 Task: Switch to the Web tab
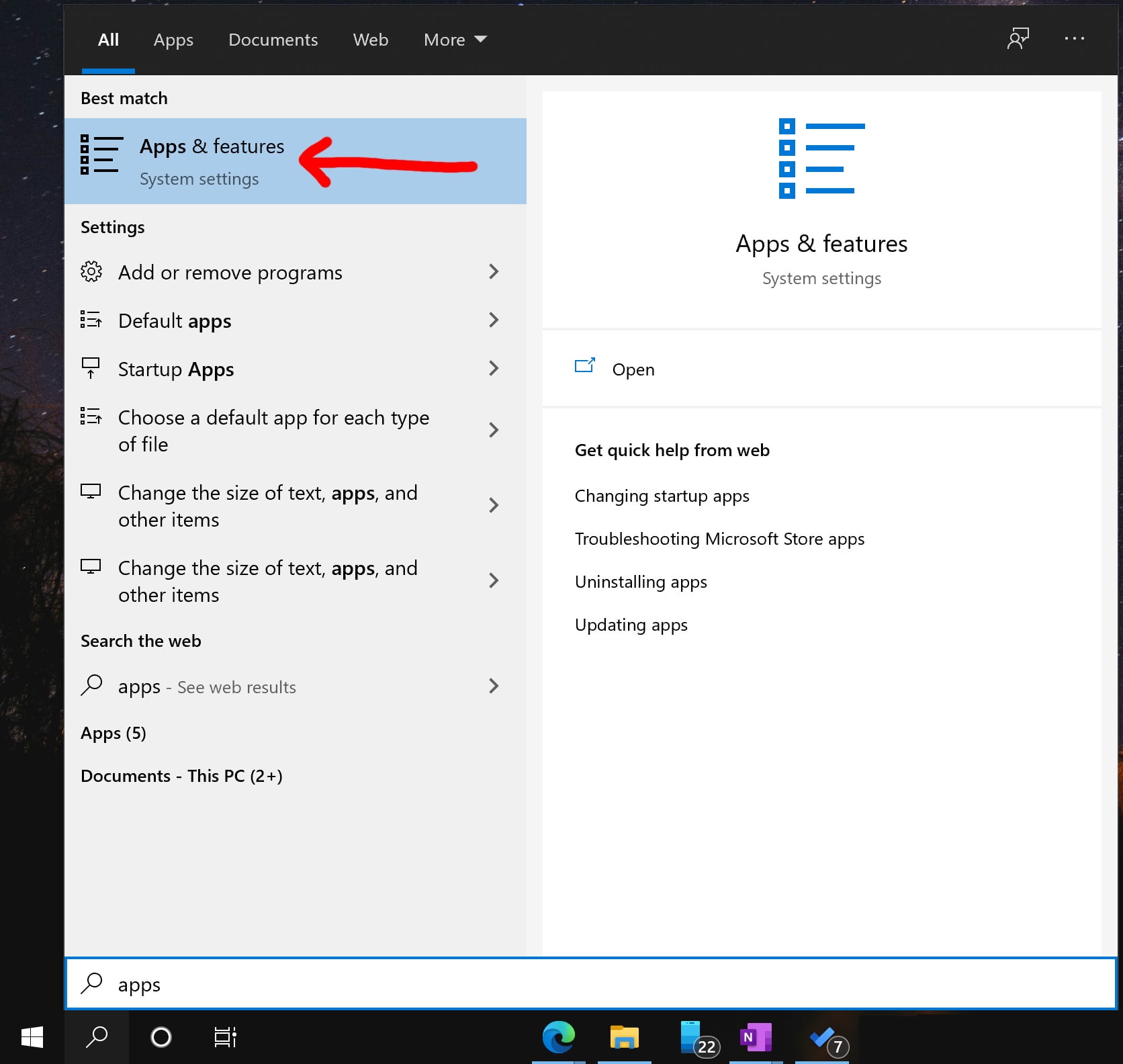point(370,40)
